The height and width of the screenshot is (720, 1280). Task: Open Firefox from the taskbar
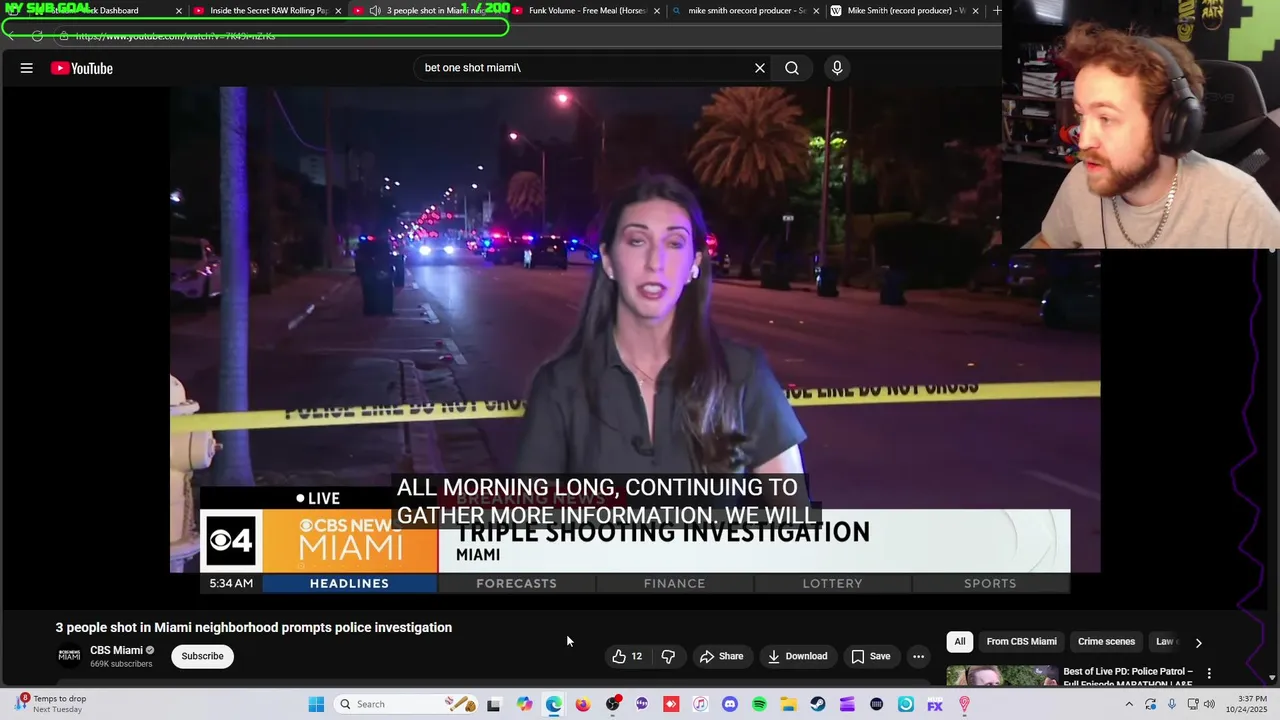583,704
